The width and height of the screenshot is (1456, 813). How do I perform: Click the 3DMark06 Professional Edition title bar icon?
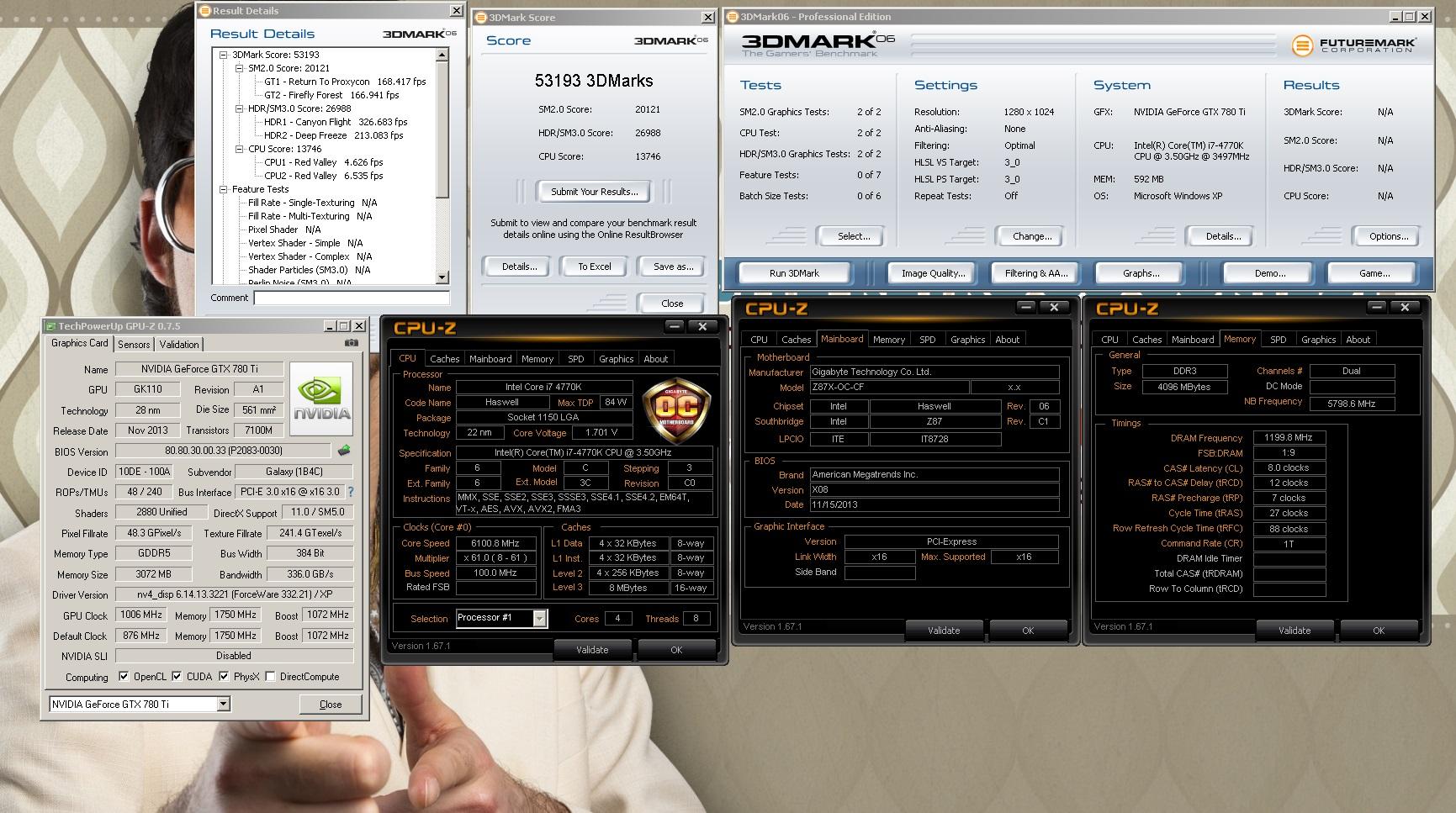732,17
